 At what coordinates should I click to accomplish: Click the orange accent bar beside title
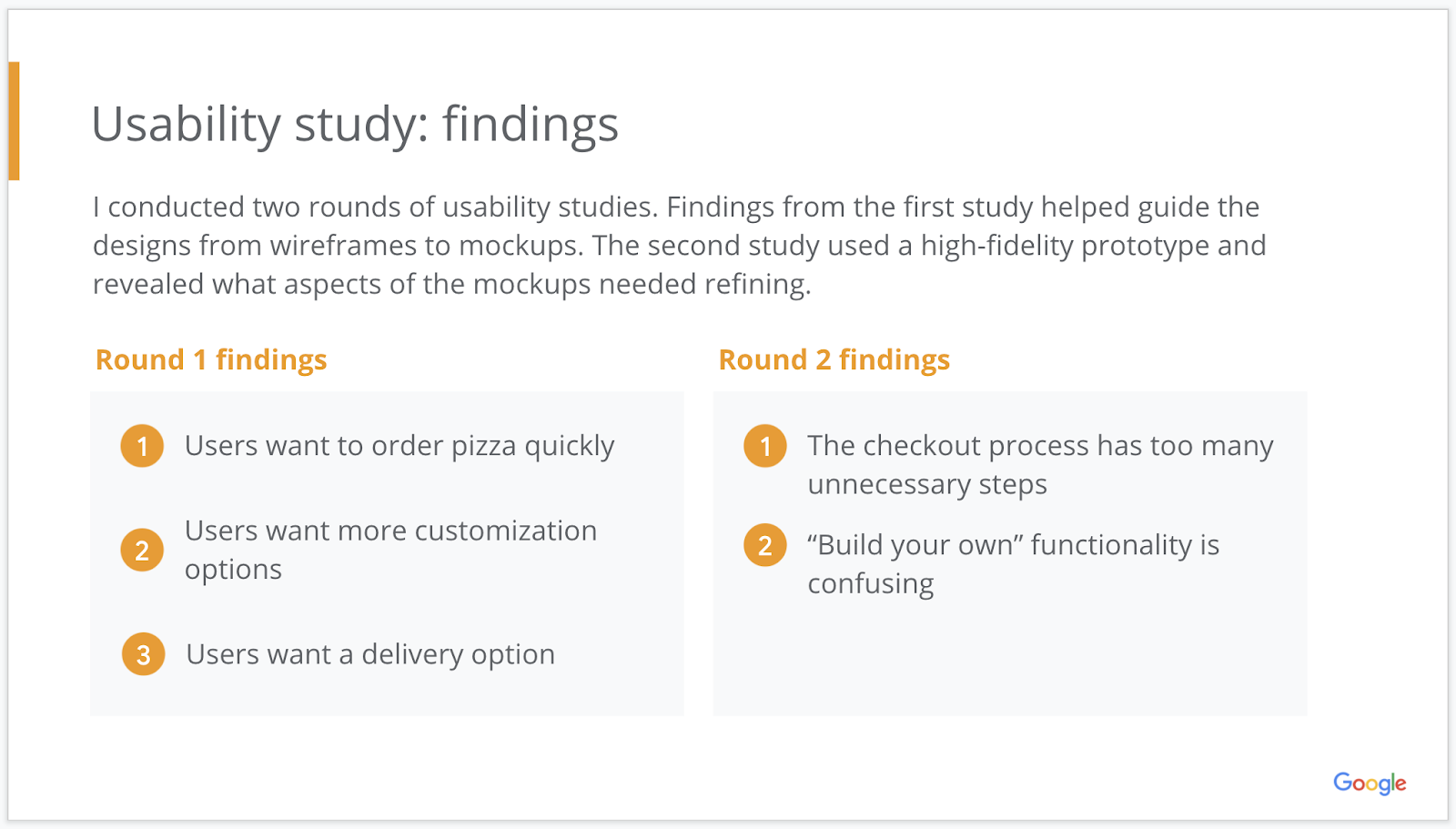14,120
